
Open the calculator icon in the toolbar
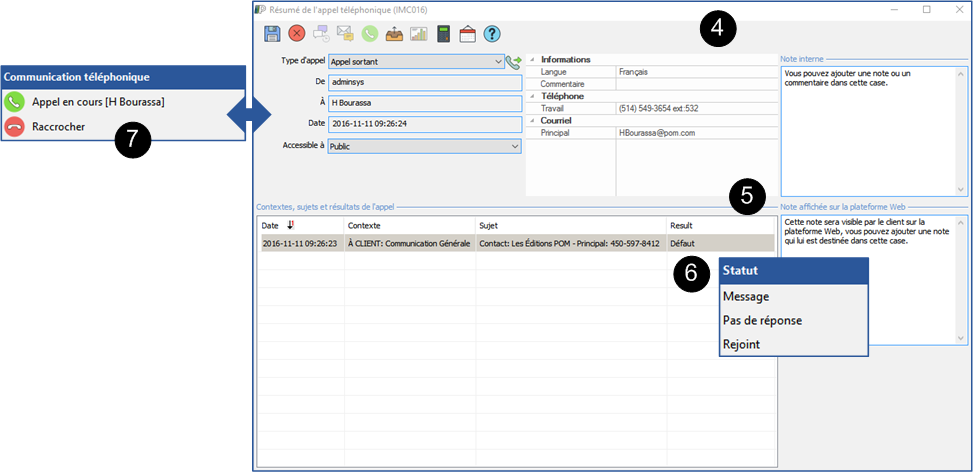click(443, 34)
